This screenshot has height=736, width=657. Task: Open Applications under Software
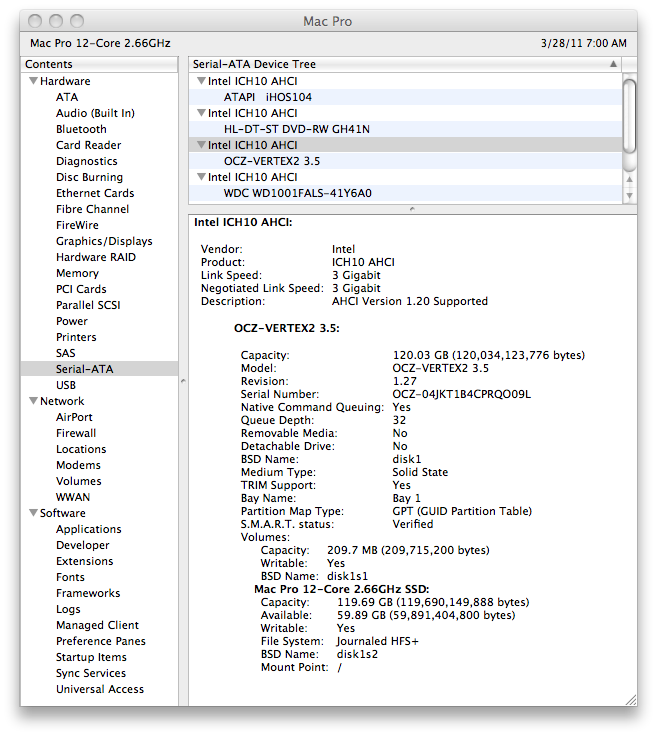click(x=89, y=529)
